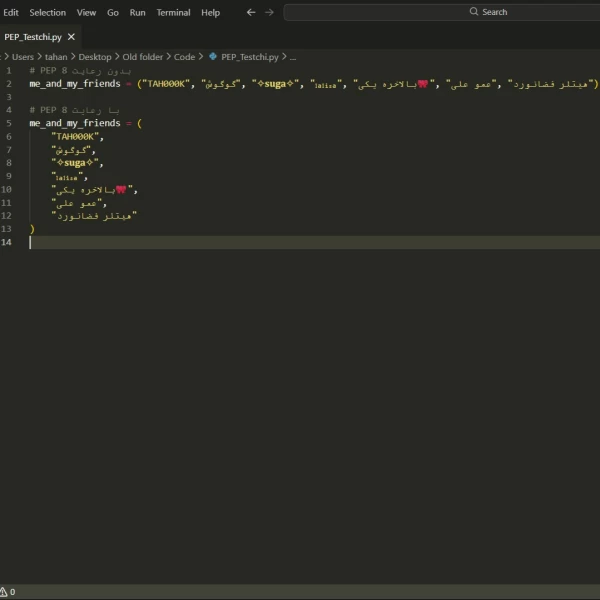The image size is (600, 600).
Task: Click the Python file icon in breadcrumbs
Action: tap(213, 57)
